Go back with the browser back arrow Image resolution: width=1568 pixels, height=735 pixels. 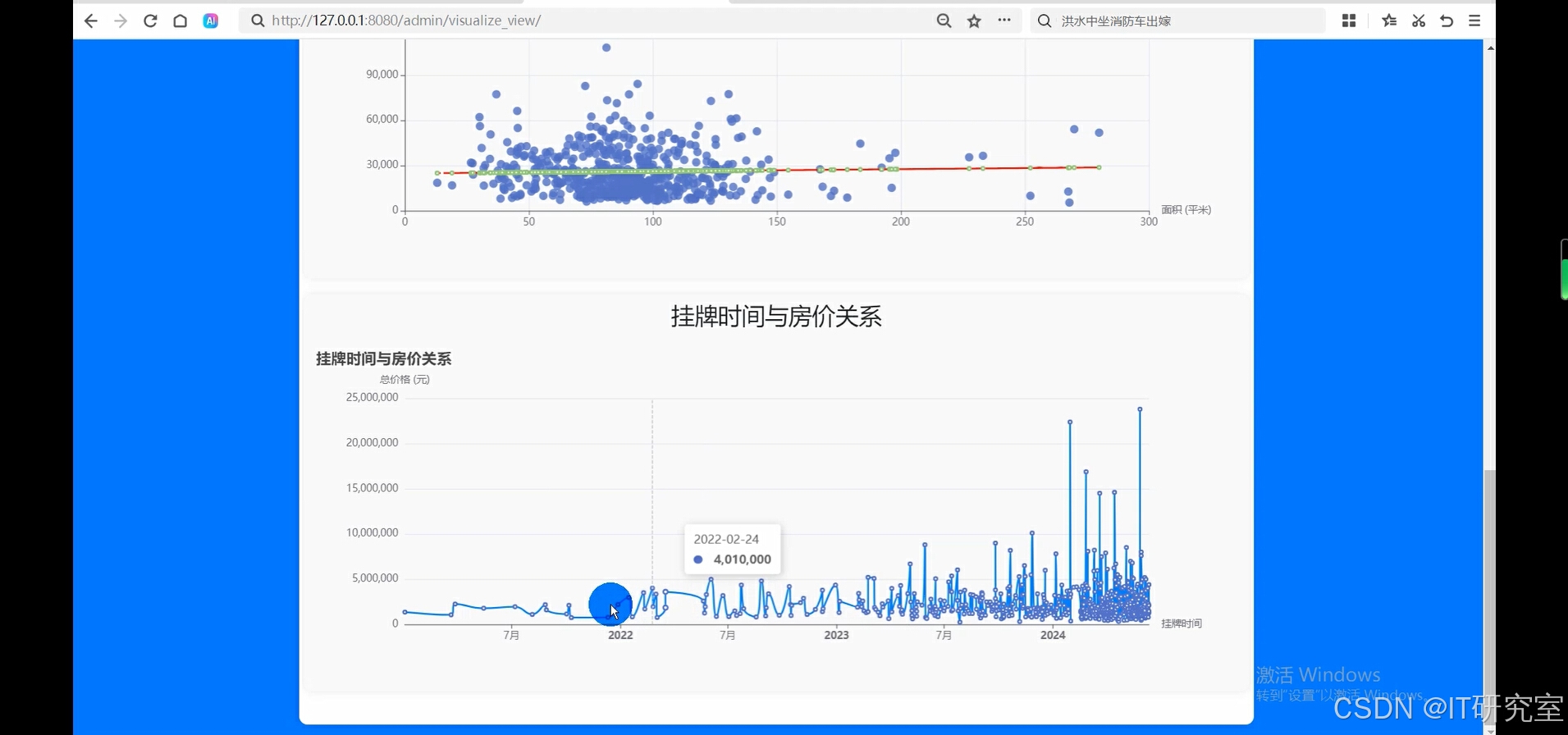91,21
